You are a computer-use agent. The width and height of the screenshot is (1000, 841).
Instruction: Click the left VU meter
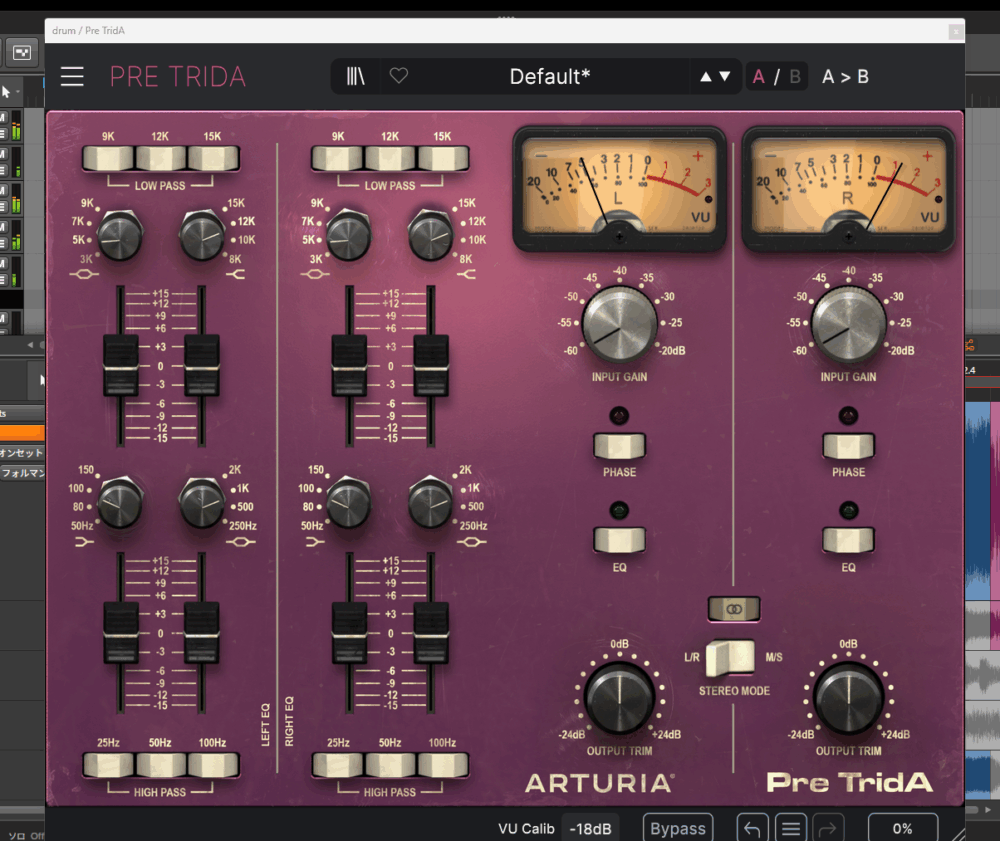point(619,189)
